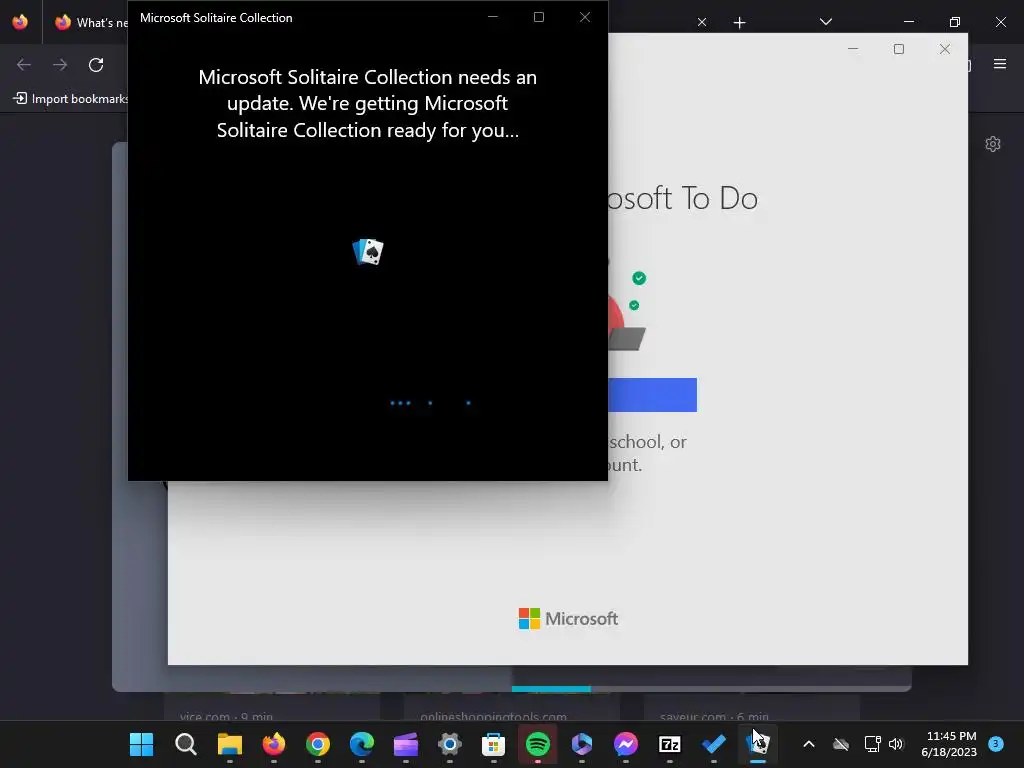Click Import bookmarks in the Firefox toolbar
The width and height of the screenshot is (1024, 768).
(x=71, y=99)
